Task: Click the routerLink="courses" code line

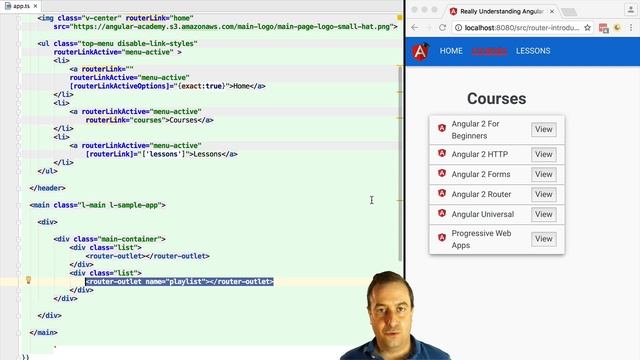Action: [x=149, y=120]
